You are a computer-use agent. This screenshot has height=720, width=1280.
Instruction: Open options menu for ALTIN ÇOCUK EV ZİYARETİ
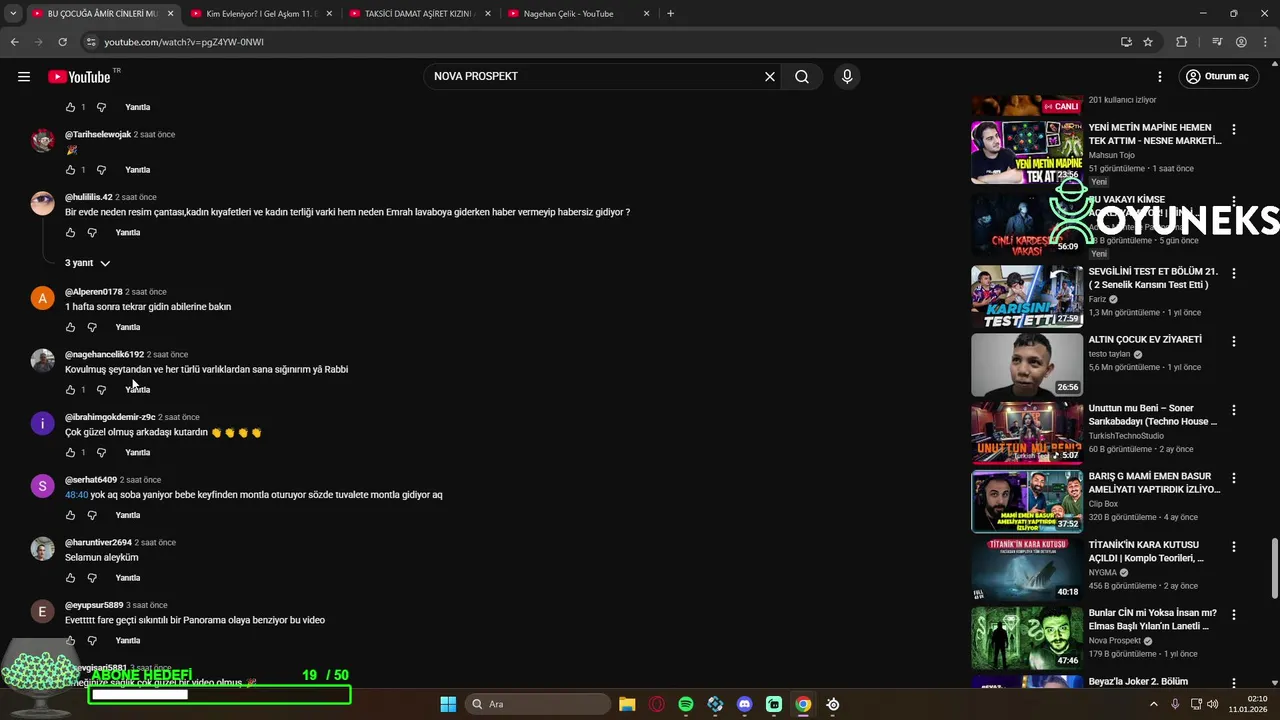point(1234,341)
